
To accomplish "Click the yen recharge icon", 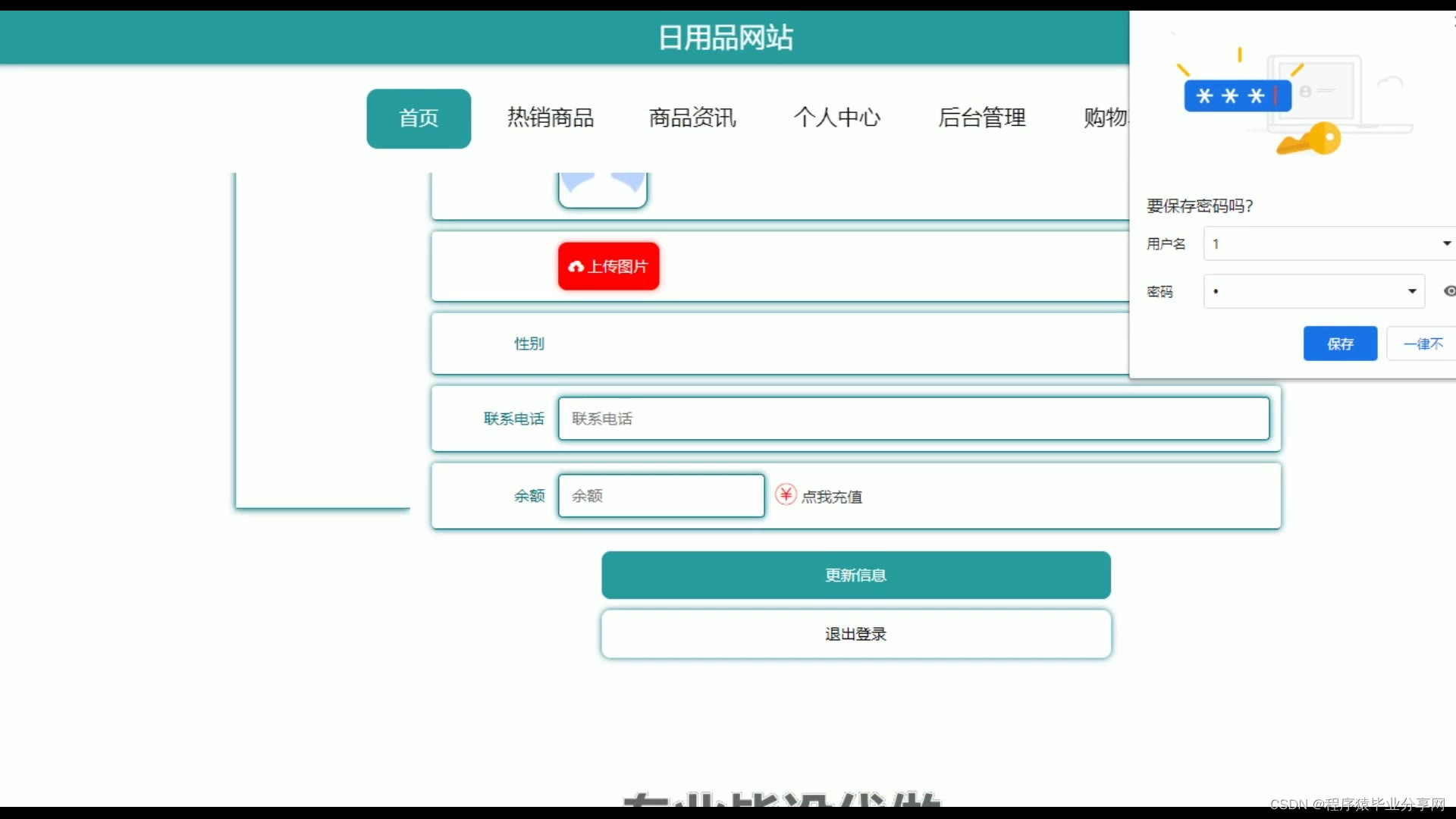I will click(x=786, y=495).
